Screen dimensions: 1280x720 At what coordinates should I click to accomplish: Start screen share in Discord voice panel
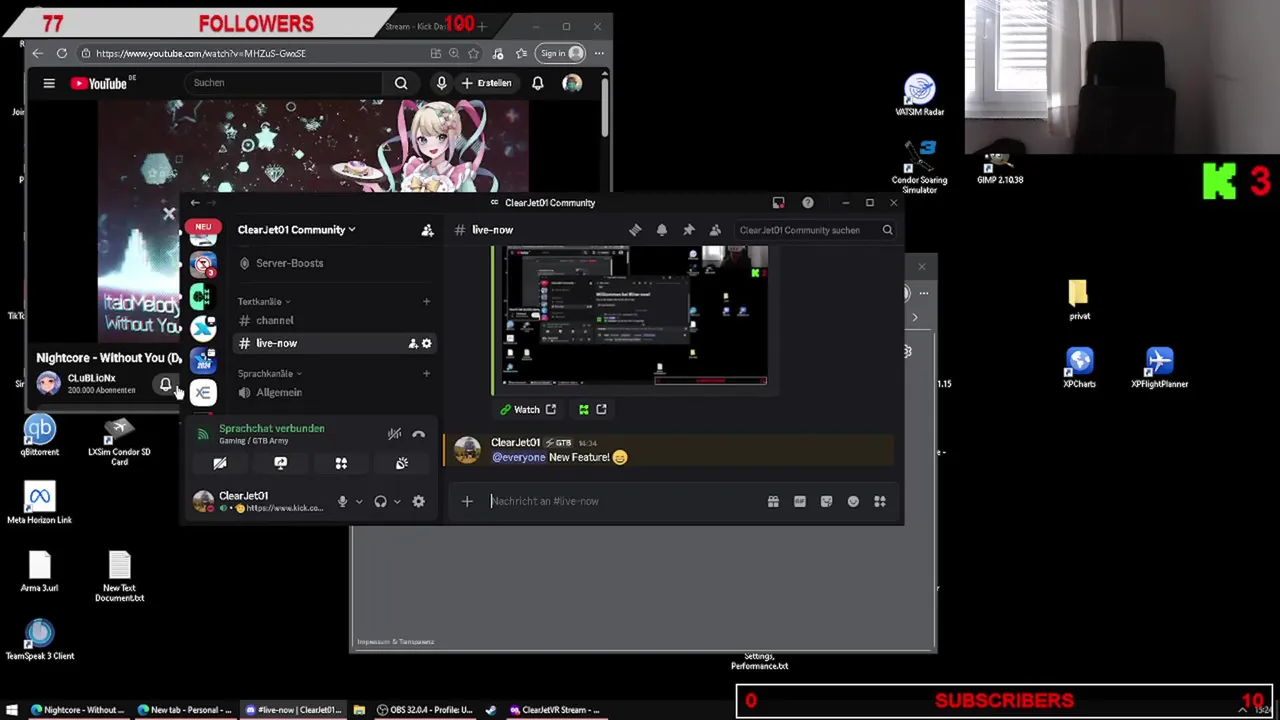coord(280,463)
